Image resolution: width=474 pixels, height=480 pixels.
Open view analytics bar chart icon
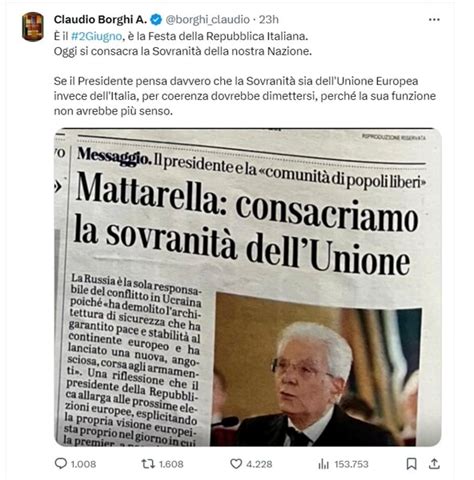pos(323,464)
